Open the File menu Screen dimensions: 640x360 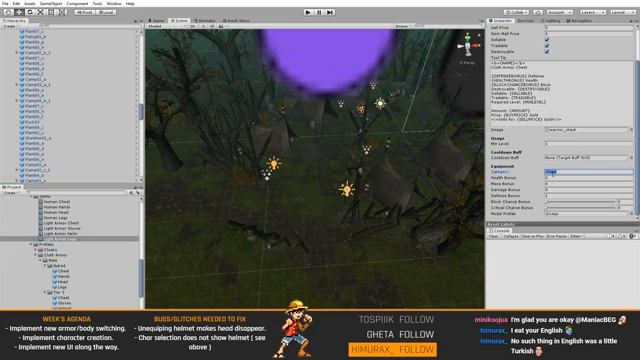click(x=5, y=3)
